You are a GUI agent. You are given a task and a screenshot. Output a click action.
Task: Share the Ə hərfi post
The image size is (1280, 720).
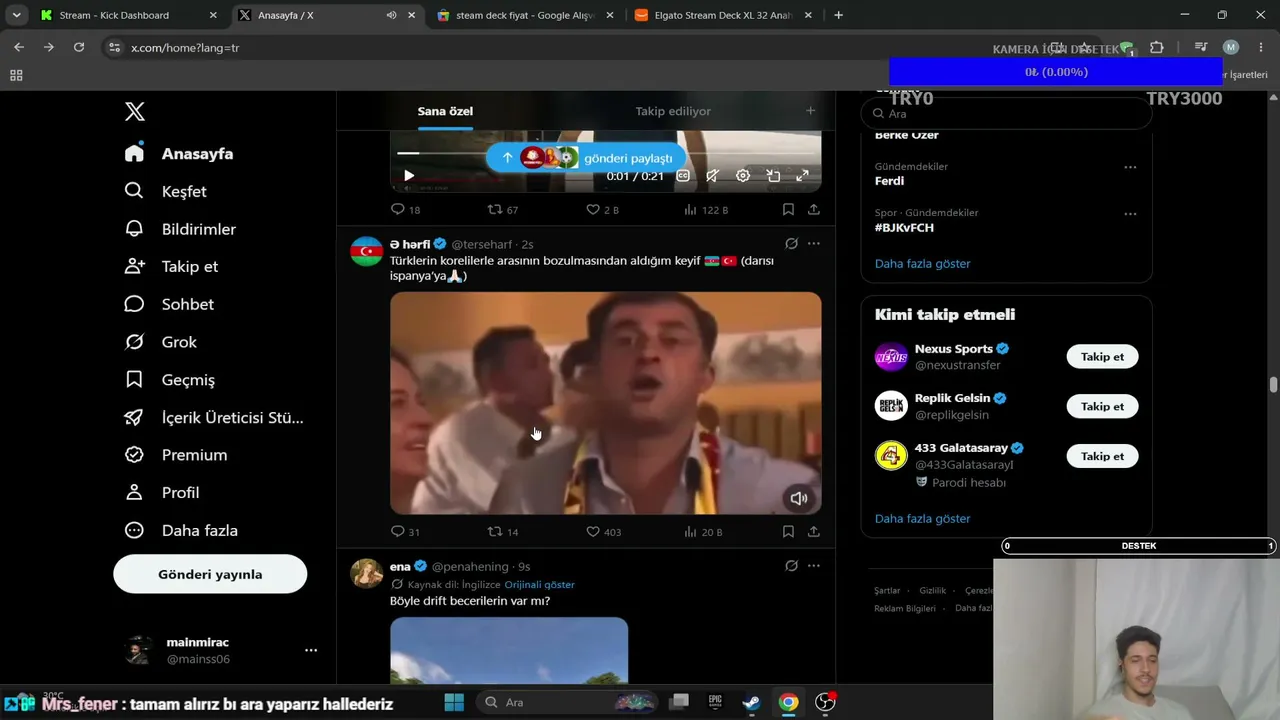(x=814, y=532)
